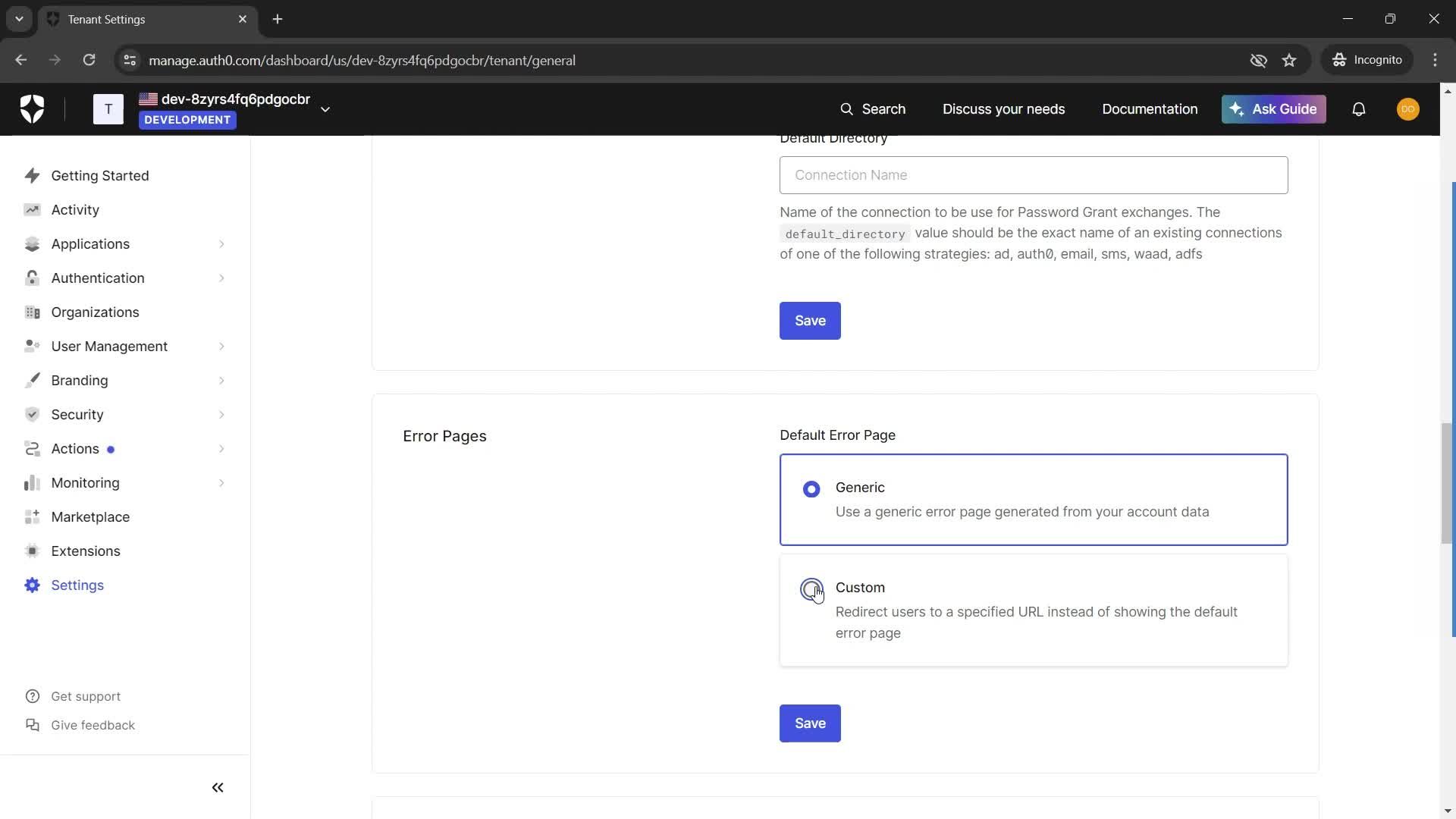The image size is (1456, 819).
Task: Open Organizations menu item
Action: click(x=95, y=312)
